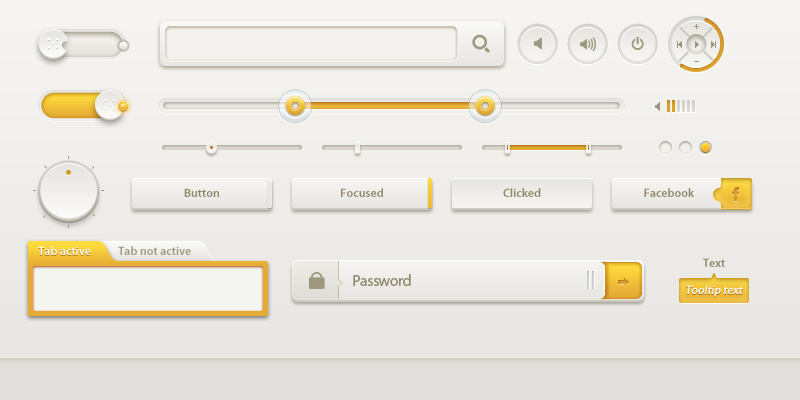Click the Password input field
This screenshot has height=400, width=800.
coord(460,282)
